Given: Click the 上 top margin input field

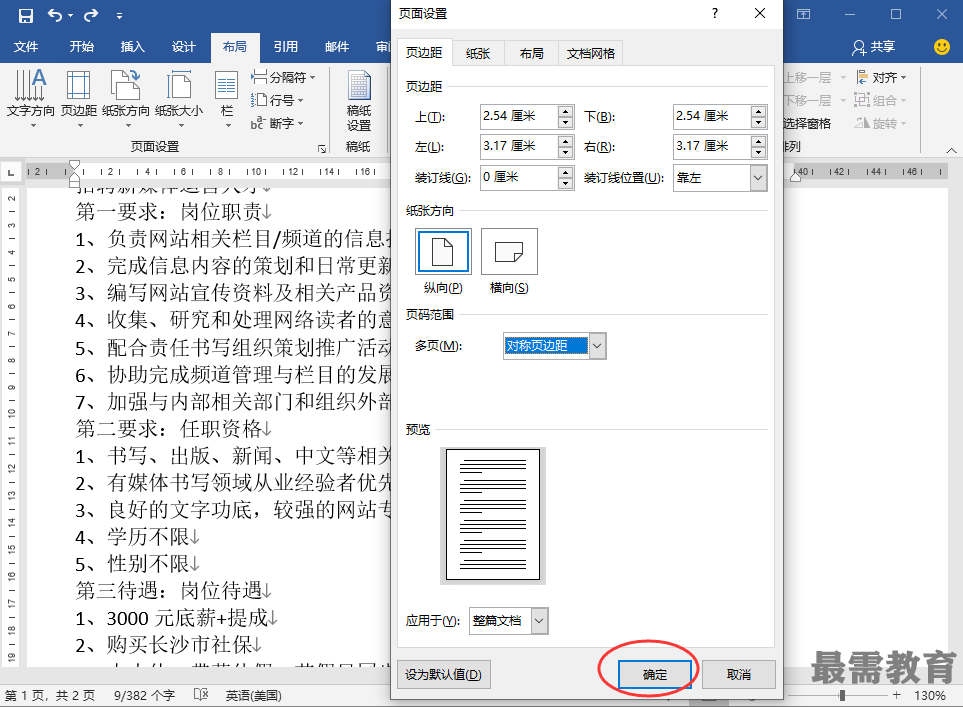Looking at the screenshot, I should 519,116.
